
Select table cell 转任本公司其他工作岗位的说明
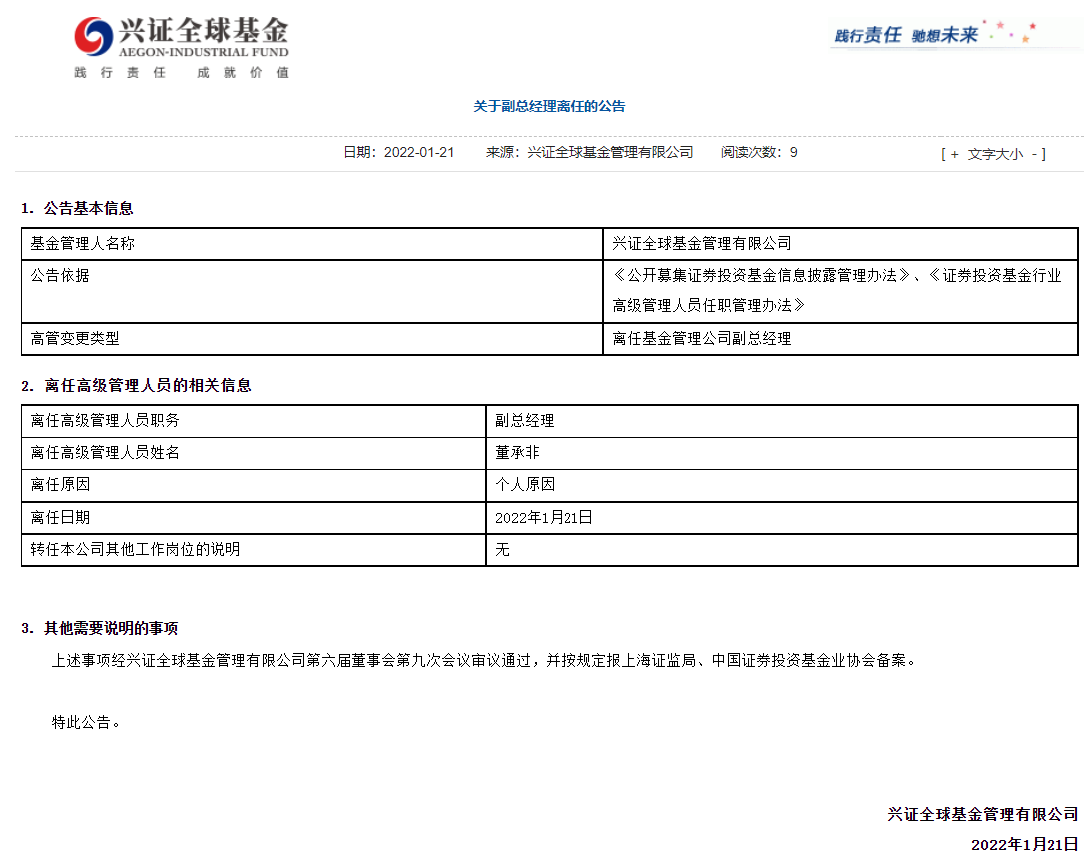(x=254, y=550)
